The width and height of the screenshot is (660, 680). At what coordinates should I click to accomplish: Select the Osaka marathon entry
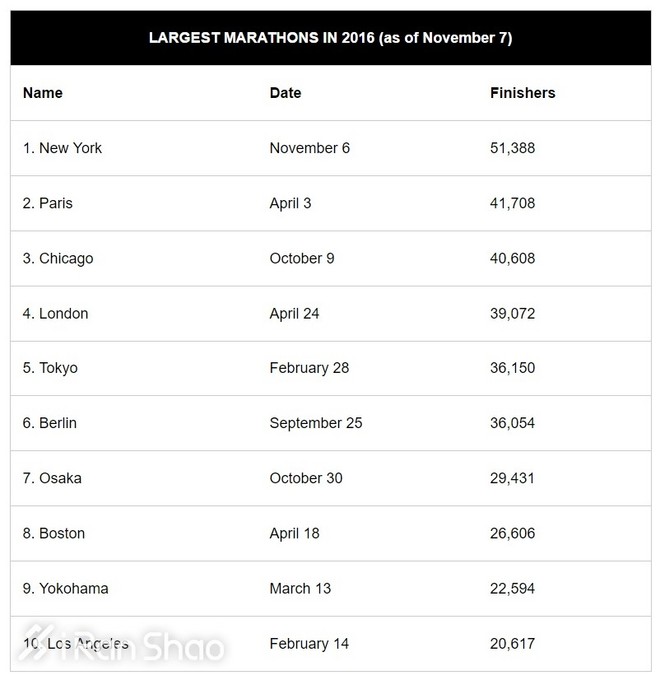tap(52, 478)
